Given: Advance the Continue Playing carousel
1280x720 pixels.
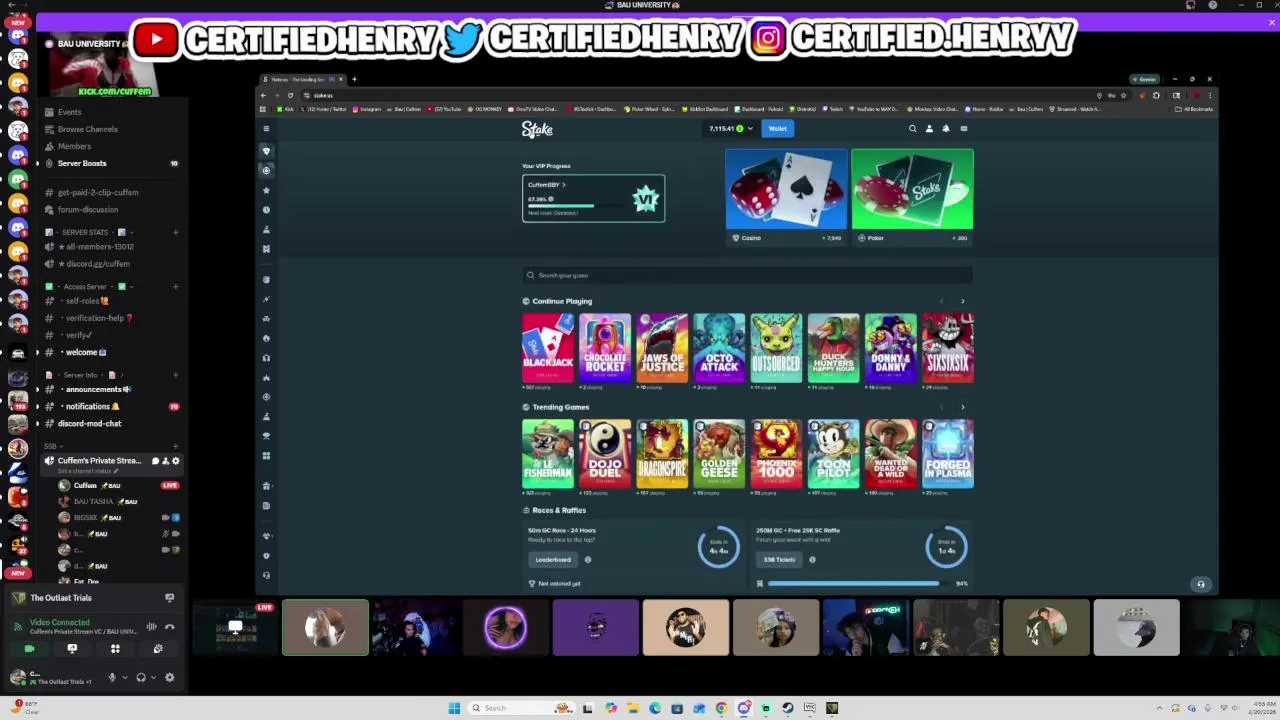Looking at the screenshot, I should coord(963,301).
